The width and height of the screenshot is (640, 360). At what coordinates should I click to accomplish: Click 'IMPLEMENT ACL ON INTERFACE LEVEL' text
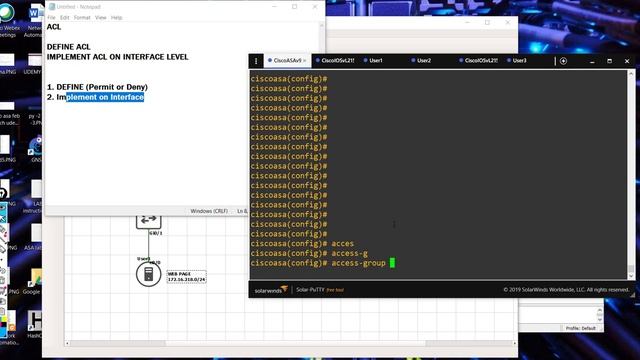coord(118,57)
